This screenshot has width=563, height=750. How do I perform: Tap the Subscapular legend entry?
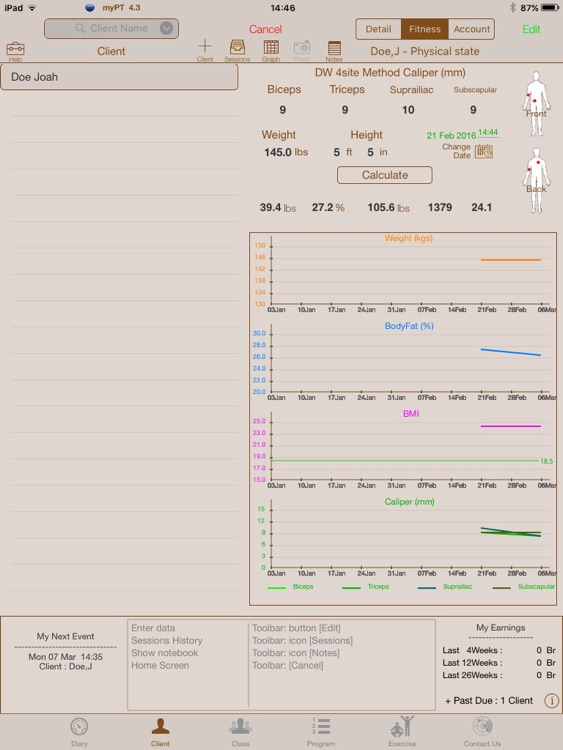pos(524,587)
